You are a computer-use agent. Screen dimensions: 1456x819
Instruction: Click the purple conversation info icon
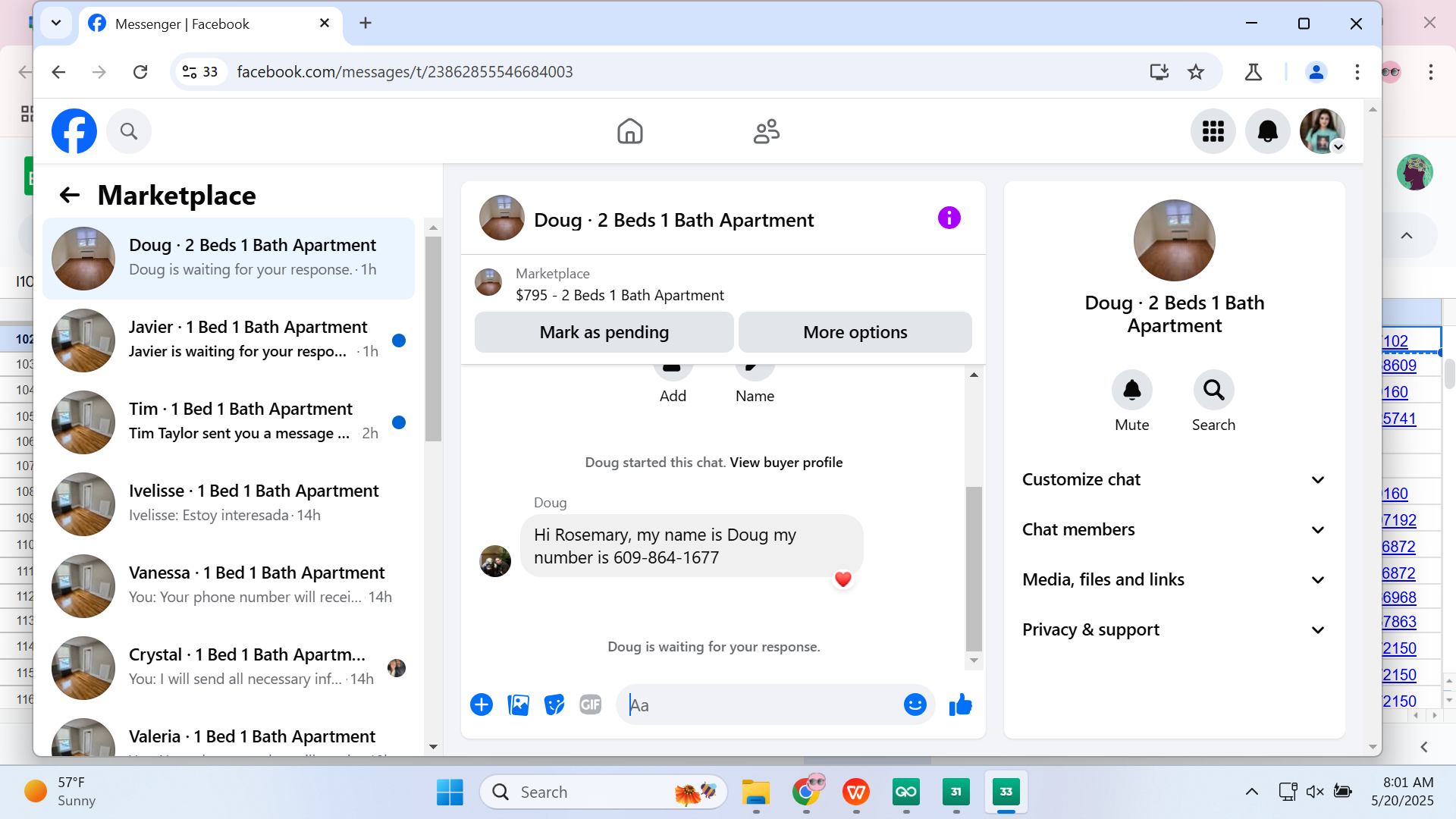coord(949,218)
